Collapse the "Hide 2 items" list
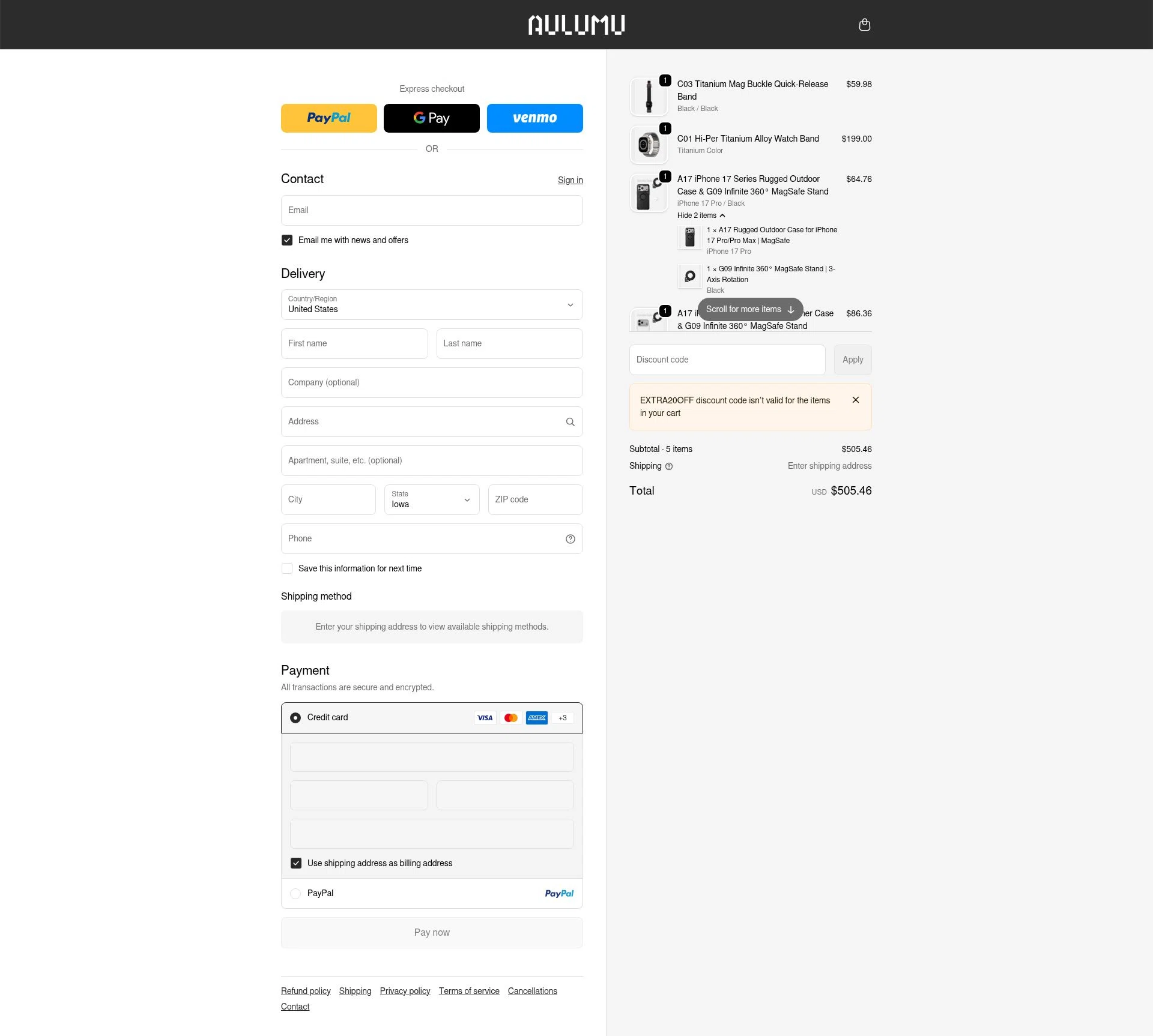The height and width of the screenshot is (1036, 1153). pos(701,215)
